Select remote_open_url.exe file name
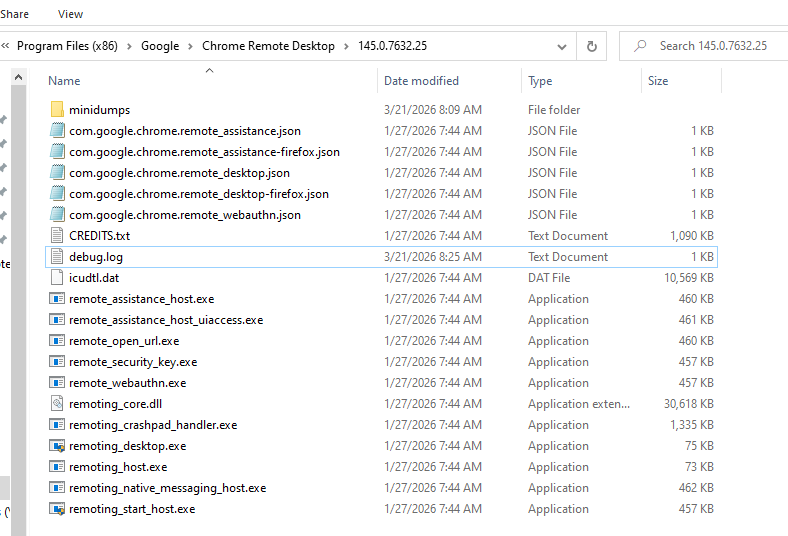 124,341
